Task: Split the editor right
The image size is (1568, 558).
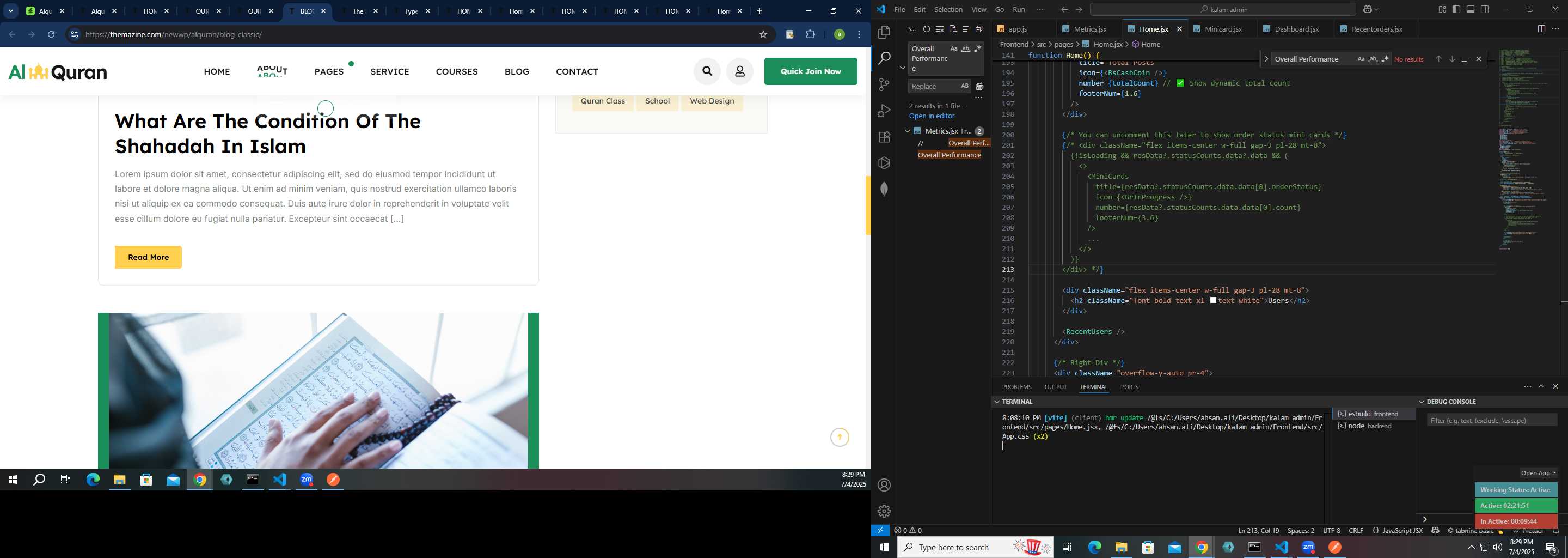Action: (x=1541, y=29)
